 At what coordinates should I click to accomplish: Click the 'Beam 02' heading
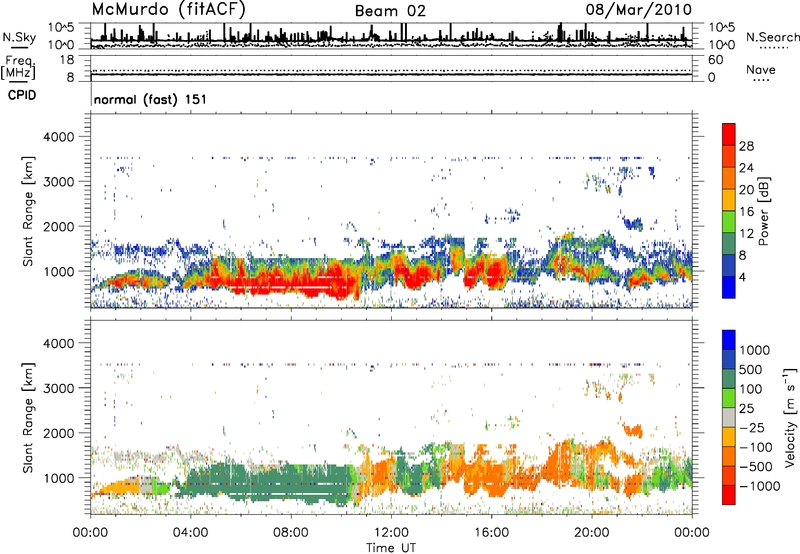point(390,11)
